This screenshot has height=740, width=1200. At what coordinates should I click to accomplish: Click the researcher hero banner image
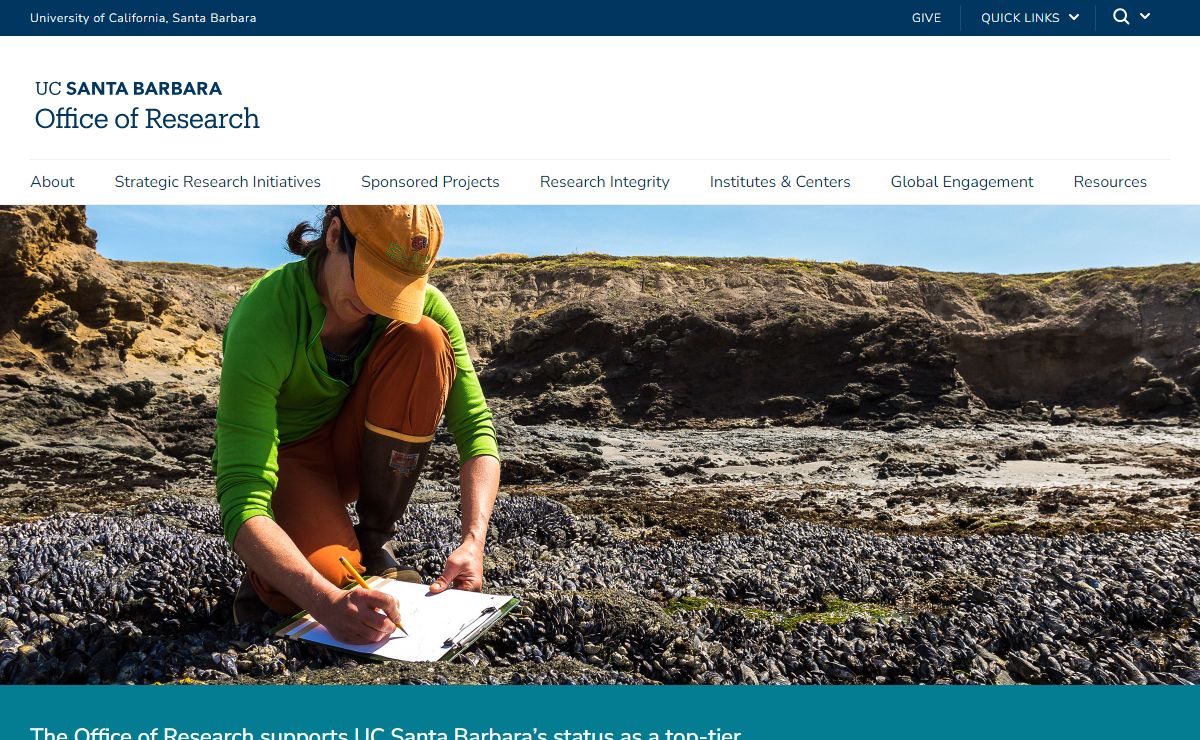(600, 445)
